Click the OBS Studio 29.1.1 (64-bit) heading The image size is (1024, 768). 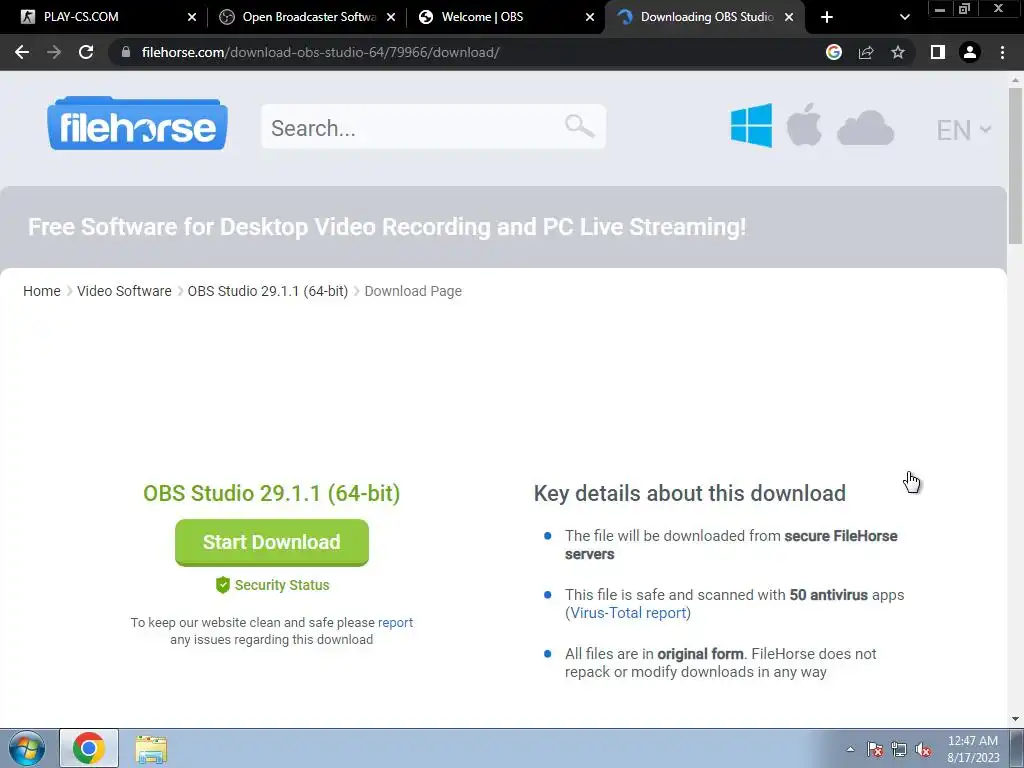coord(272,493)
